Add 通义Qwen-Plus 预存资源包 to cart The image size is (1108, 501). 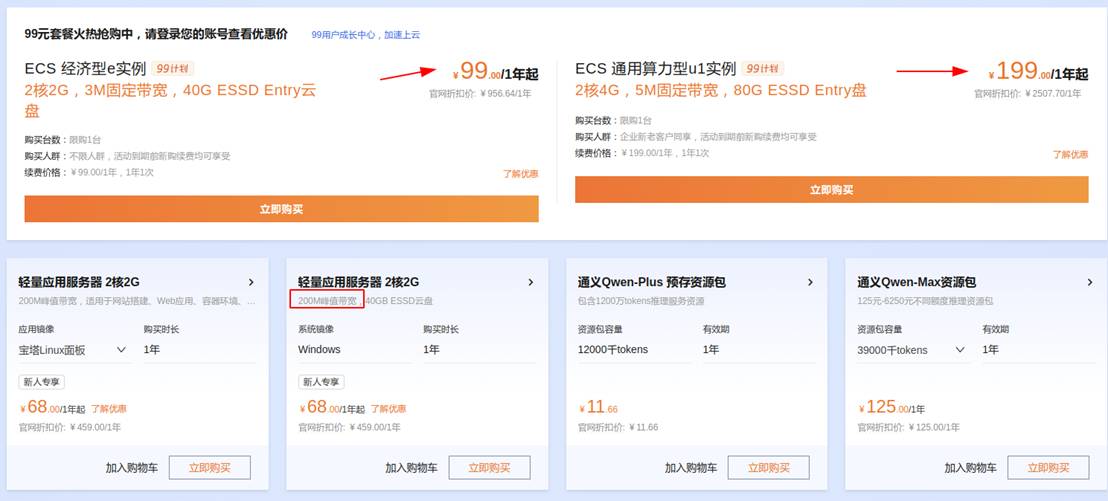(x=691, y=468)
